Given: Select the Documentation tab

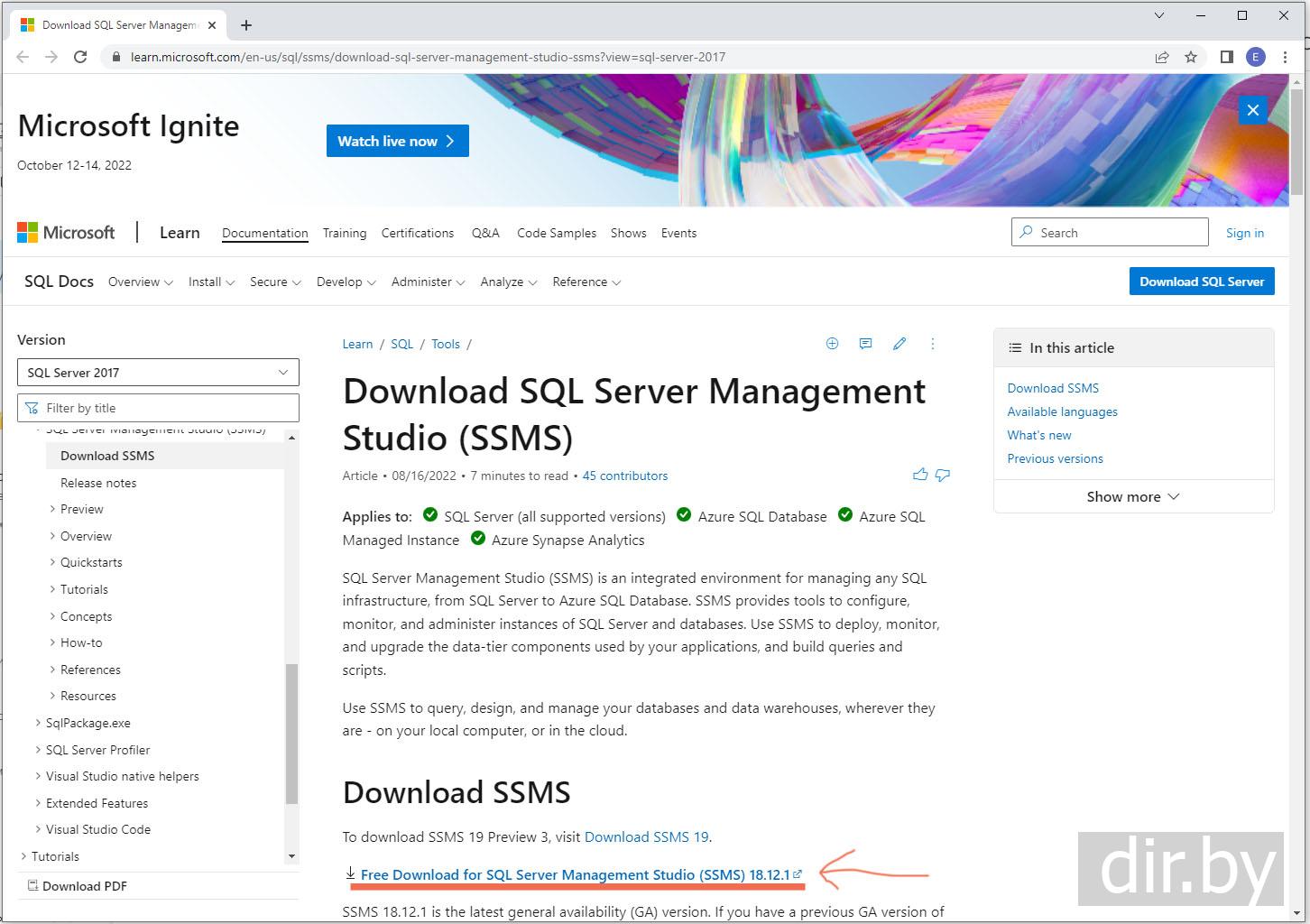Looking at the screenshot, I should coord(264,233).
